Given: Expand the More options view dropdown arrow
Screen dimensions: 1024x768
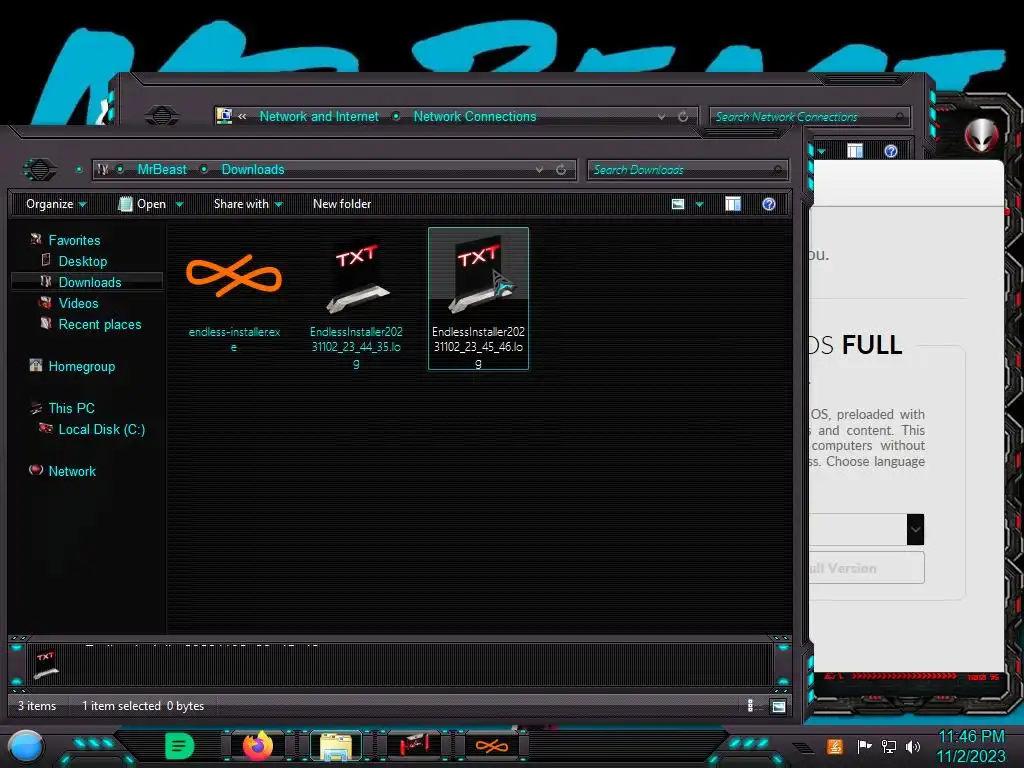Looking at the screenshot, I should coord(699,204).
